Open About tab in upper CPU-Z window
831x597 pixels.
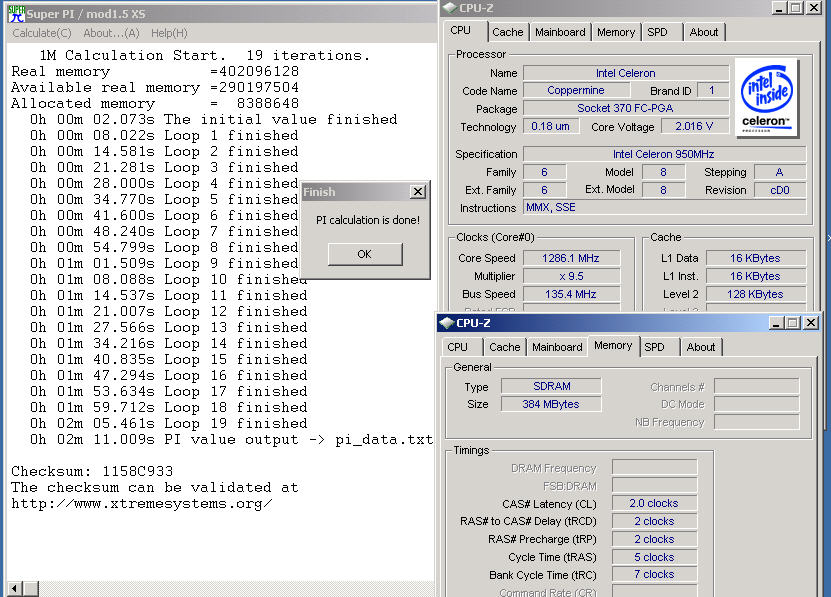pyautogui.click(x=704, y=32)
